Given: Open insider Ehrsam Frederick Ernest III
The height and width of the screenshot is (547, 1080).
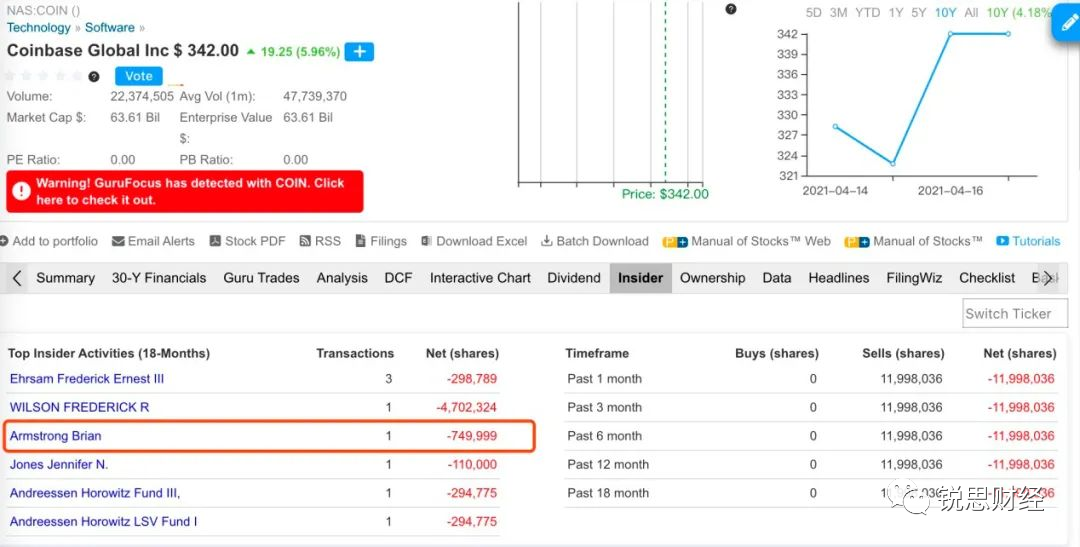Looking at the screenshot, I should [87, 379].
